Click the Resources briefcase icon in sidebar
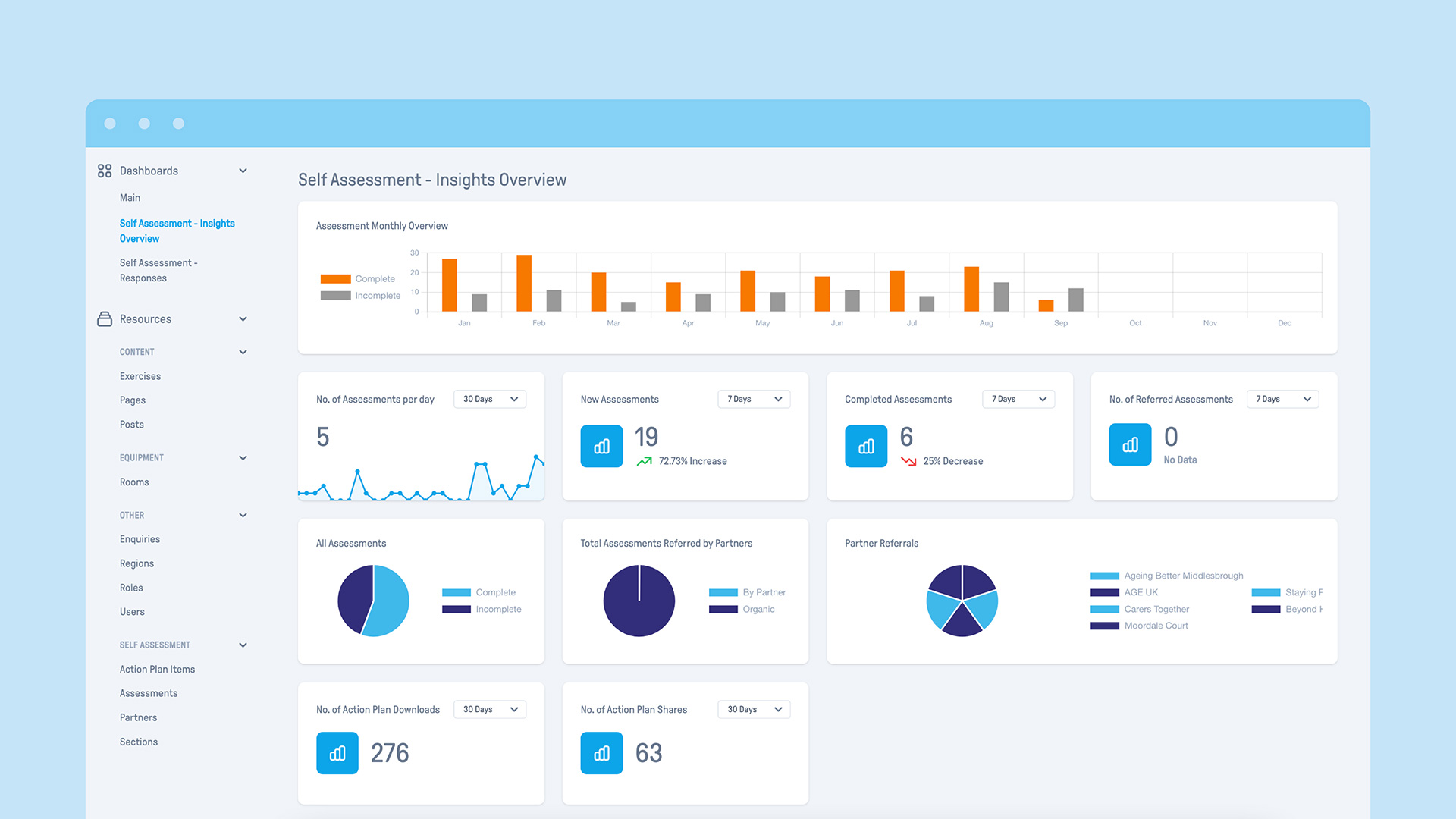1456x819 pixels. [x=105, y=319]
